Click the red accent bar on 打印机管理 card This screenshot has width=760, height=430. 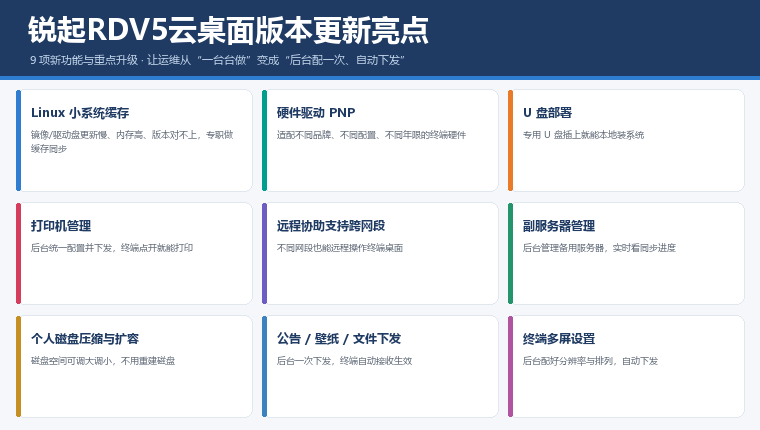pyautogui.click(x=18, y=253)
